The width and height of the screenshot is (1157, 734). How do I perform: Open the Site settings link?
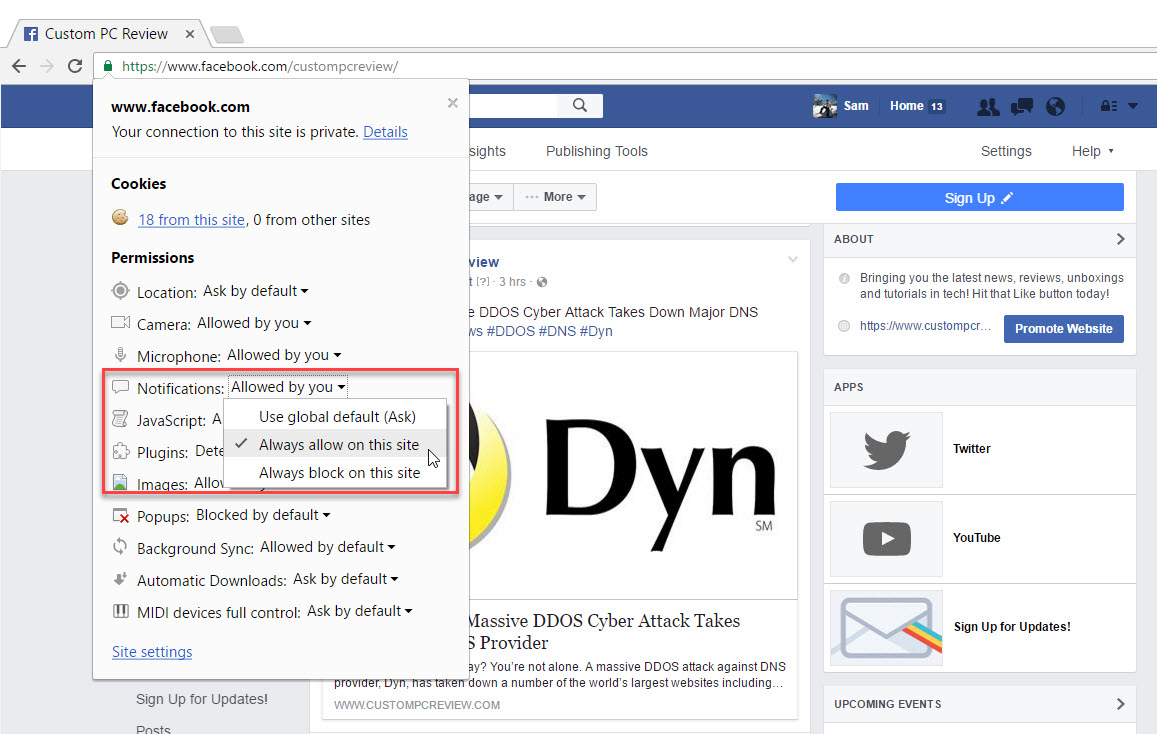[152, 651]
